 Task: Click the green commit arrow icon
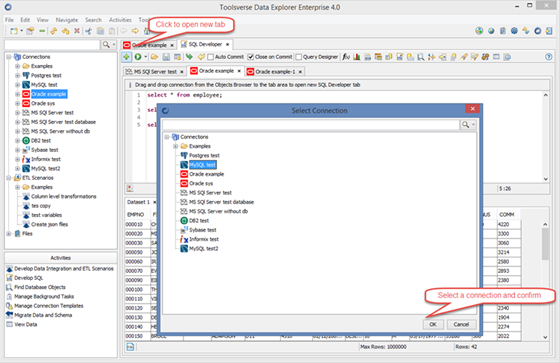189,57
